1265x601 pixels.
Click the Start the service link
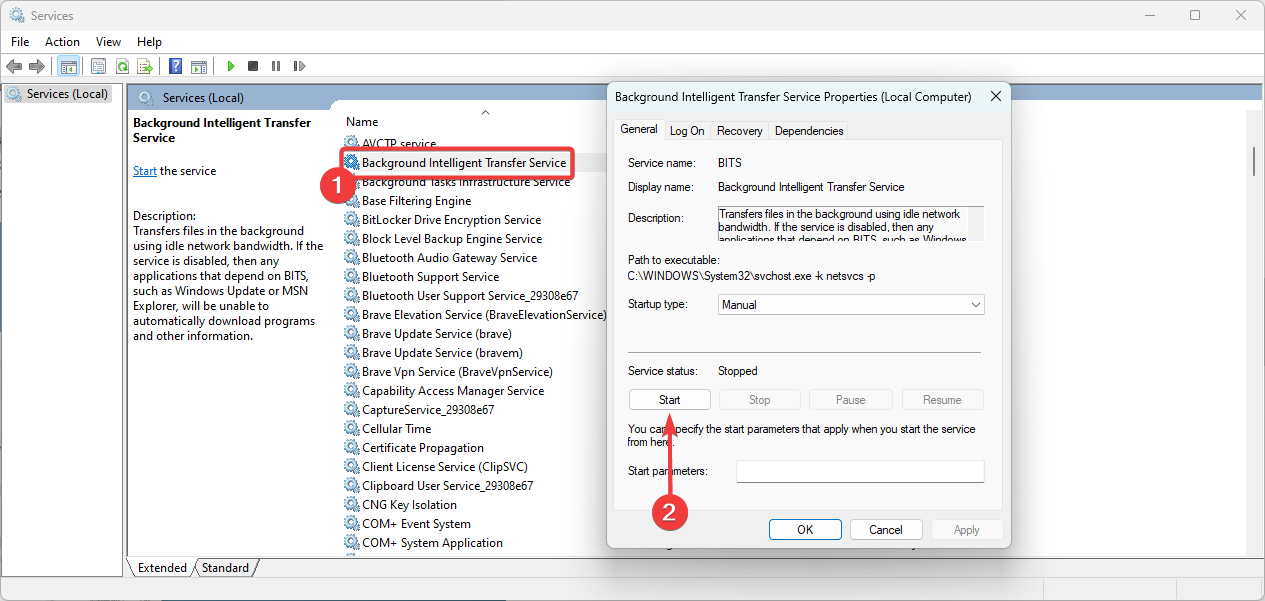tap(145, 171)
